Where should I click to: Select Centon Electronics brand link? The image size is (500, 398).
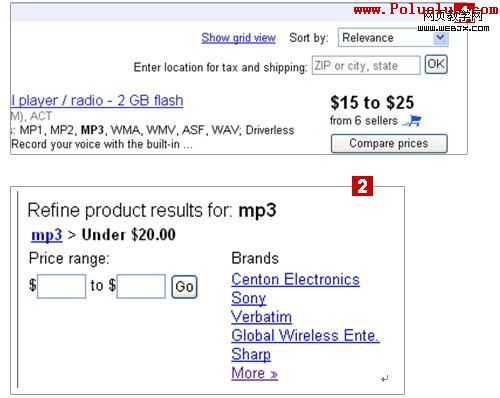point(296,279)
